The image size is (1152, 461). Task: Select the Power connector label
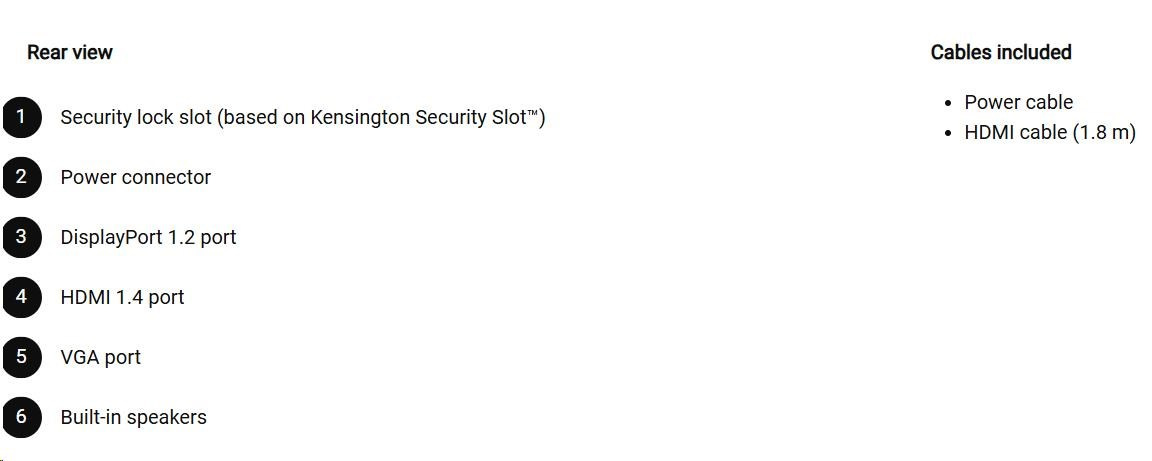[136, 178]
